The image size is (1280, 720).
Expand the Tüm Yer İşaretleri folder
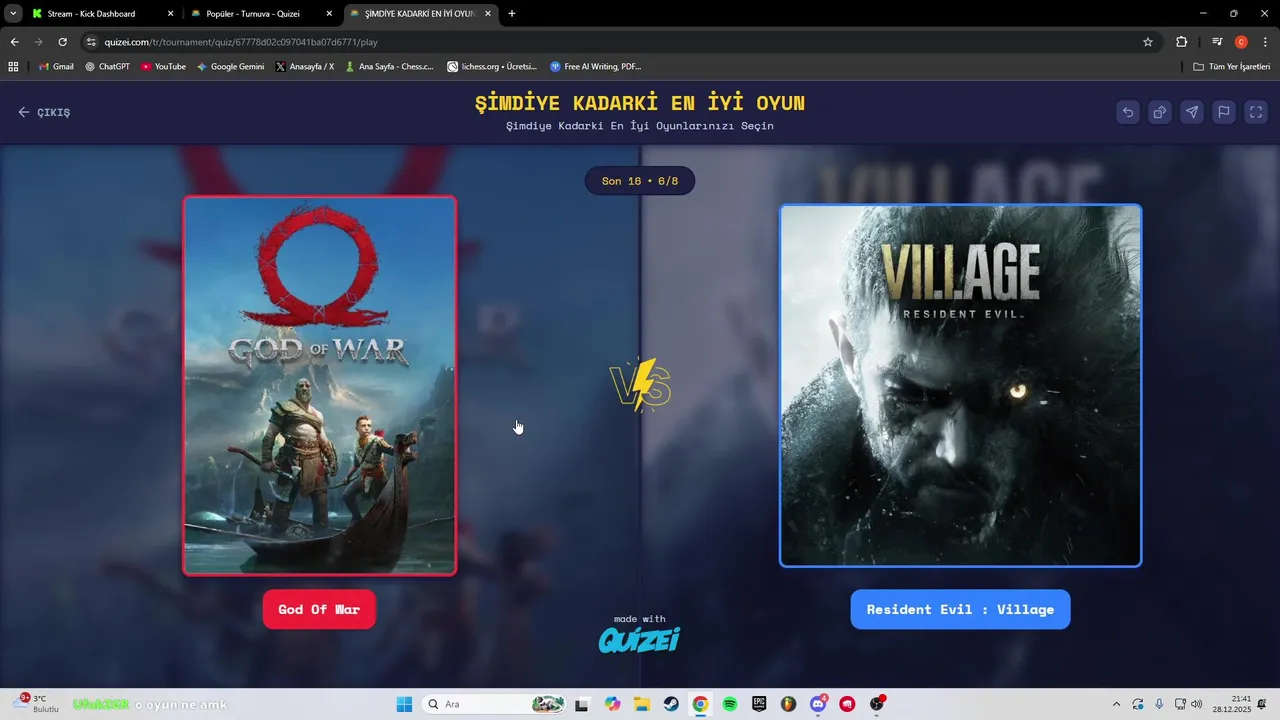point(1232,67)
